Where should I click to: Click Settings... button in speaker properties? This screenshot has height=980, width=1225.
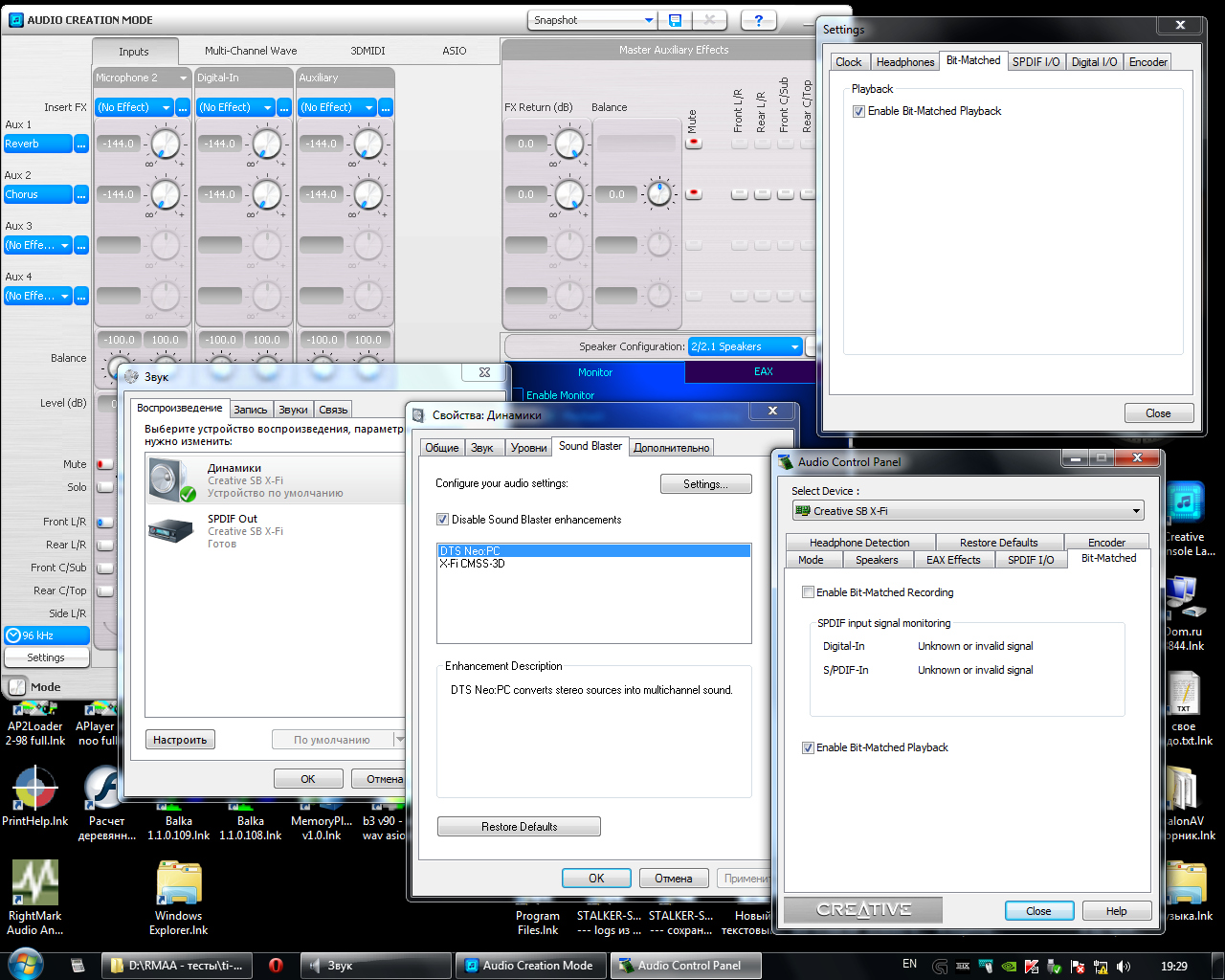(x=705, y=484)
